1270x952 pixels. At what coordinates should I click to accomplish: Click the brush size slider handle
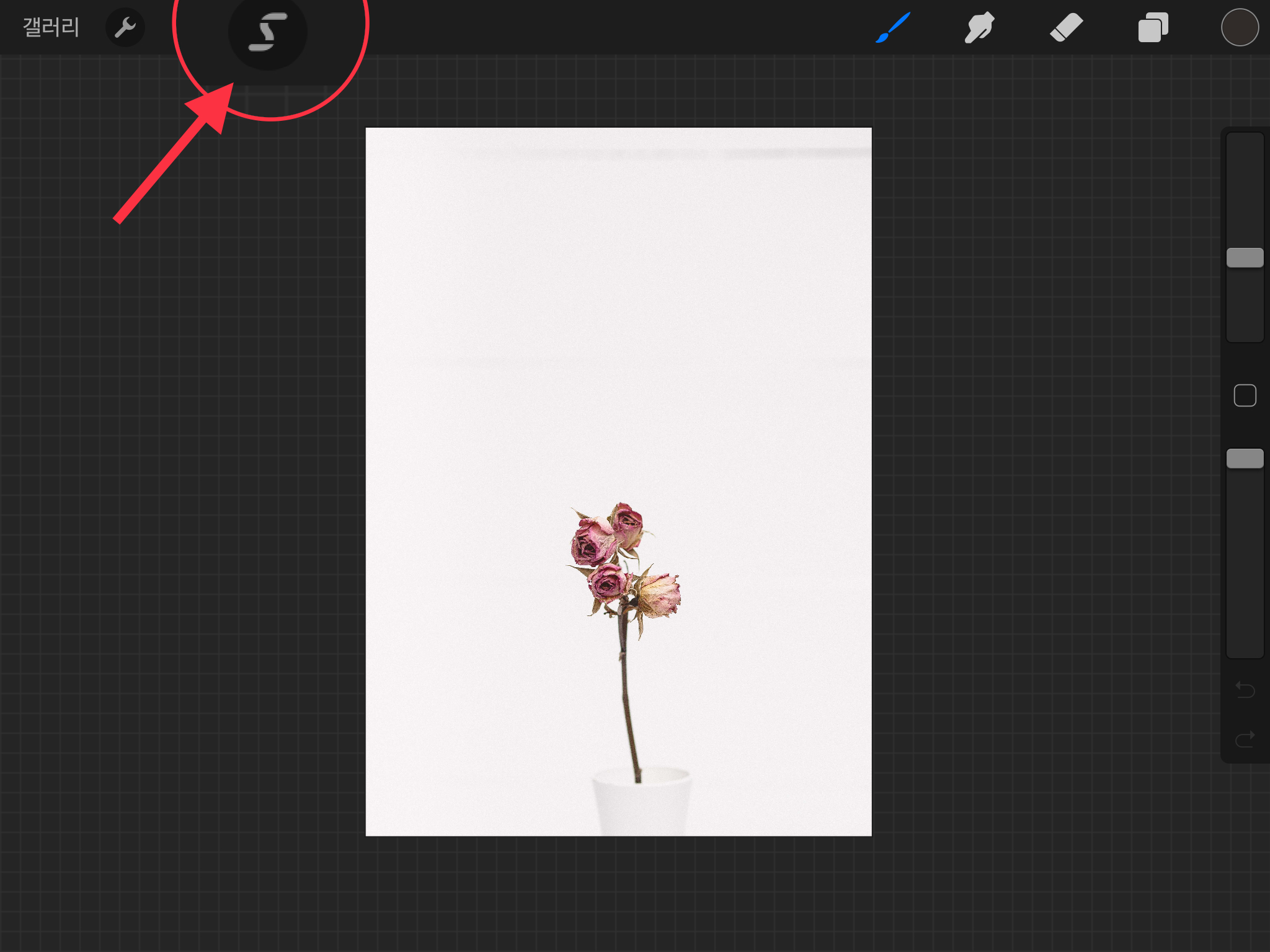tap(1245, 258)
